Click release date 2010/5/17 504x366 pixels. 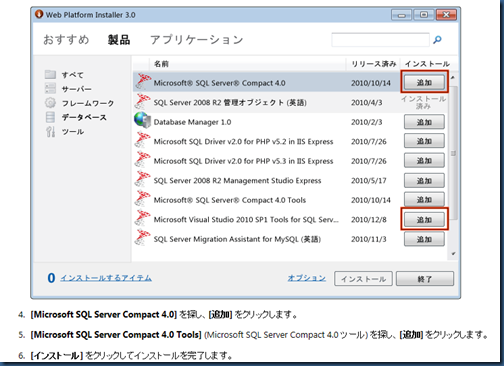click(369, 181)
